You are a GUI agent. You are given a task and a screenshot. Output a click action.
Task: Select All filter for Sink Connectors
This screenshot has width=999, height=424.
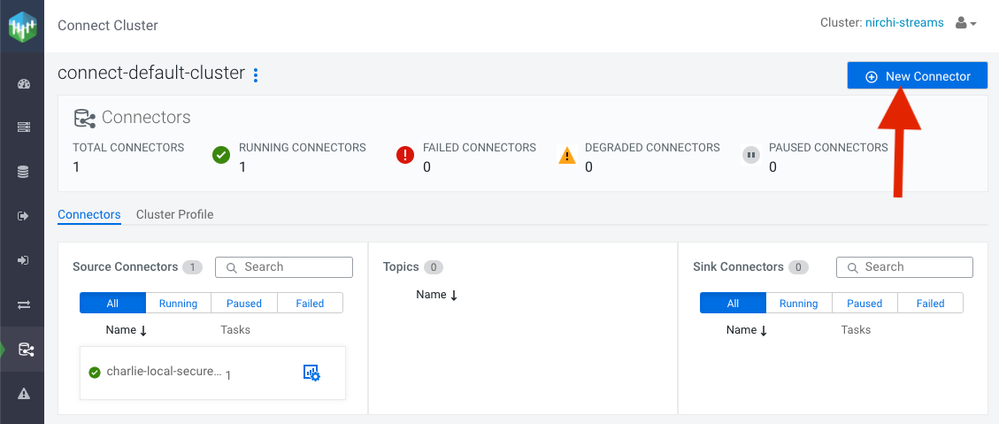pyautogui.click(x=733, y=303)
